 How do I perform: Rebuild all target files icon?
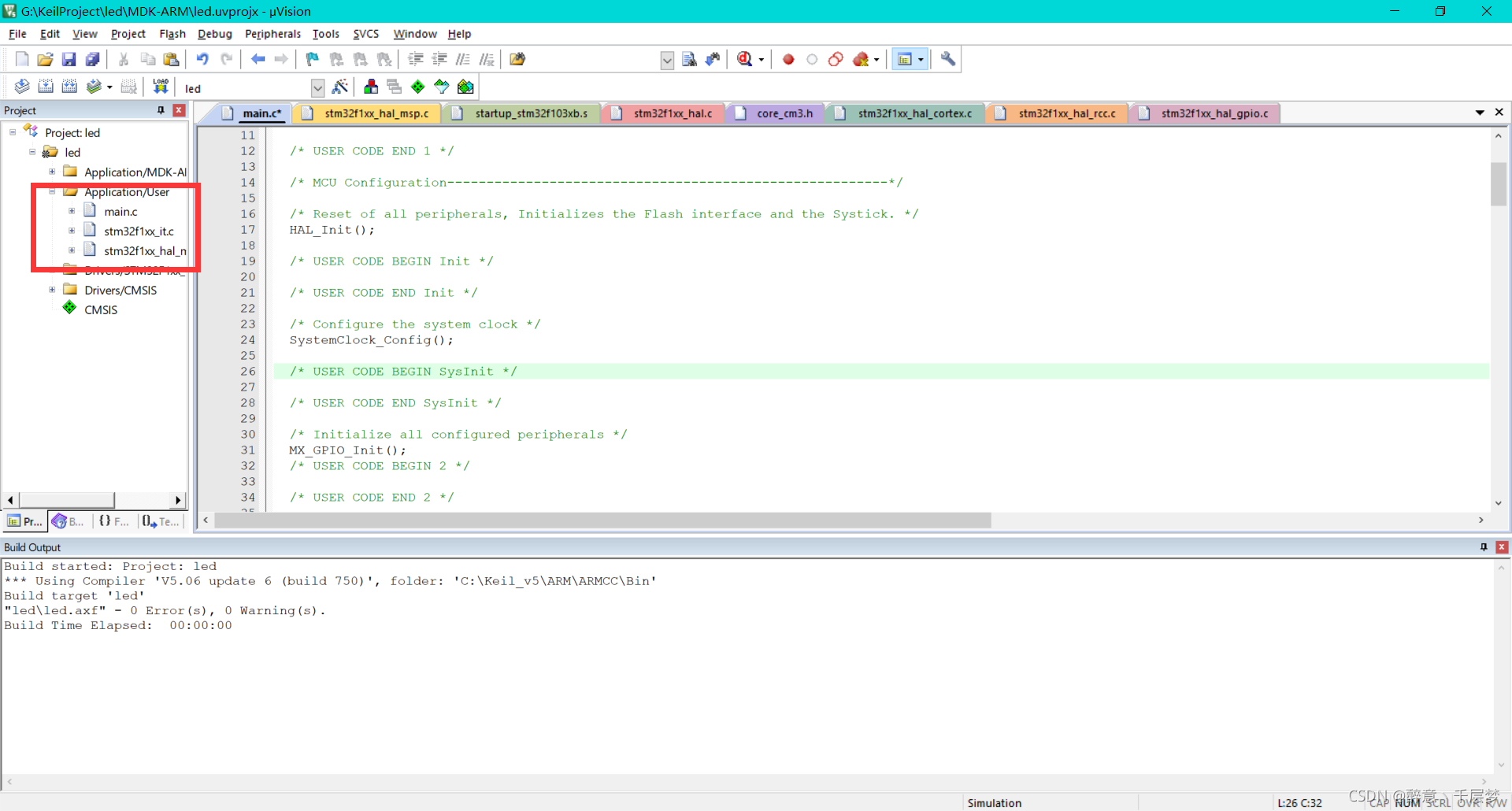pyautogui.click(x=69, y=87)
